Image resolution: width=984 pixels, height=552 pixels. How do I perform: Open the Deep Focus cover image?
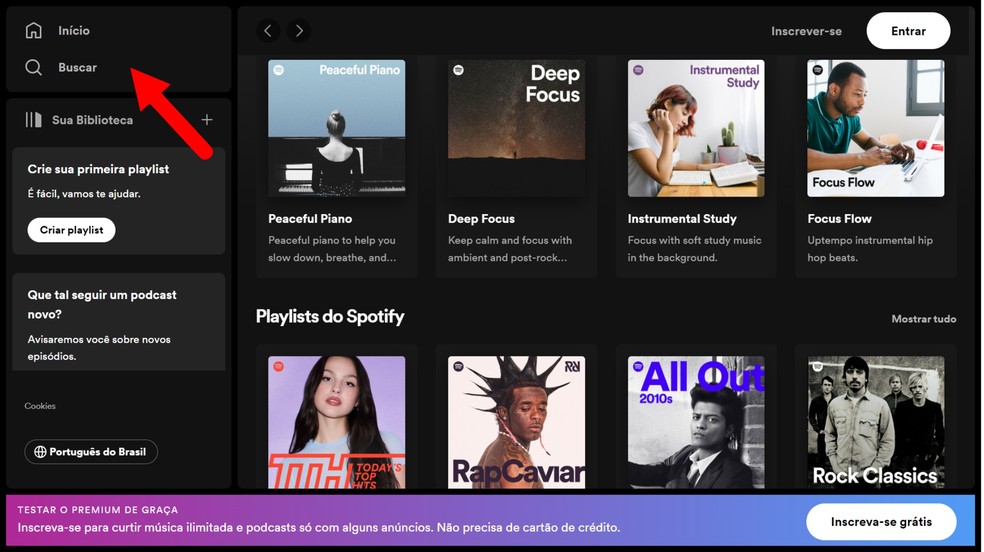[516, 128]
